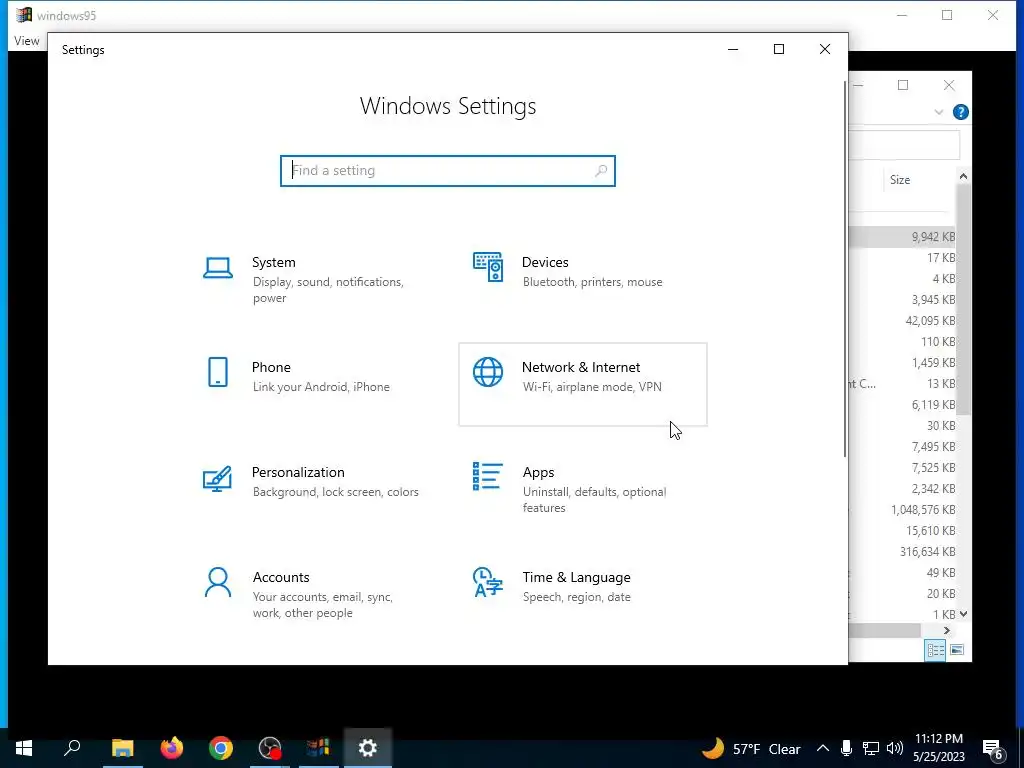Click the search magnifier in Find a setting
Screen dimensions: 1024x768
(601, 170)
